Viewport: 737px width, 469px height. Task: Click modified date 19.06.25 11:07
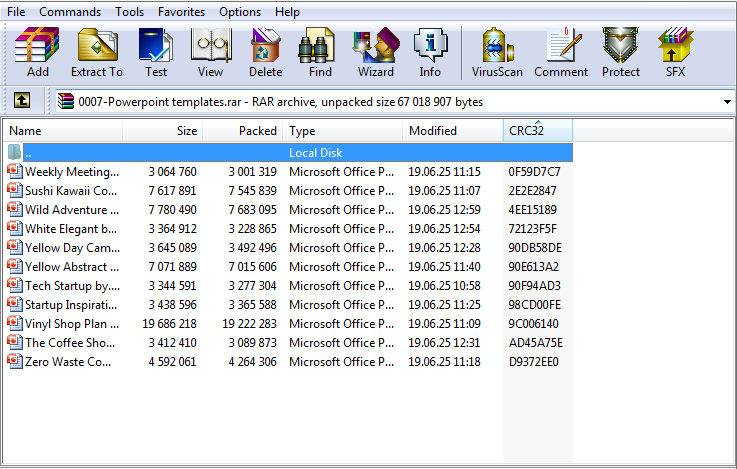coord(444,191)
